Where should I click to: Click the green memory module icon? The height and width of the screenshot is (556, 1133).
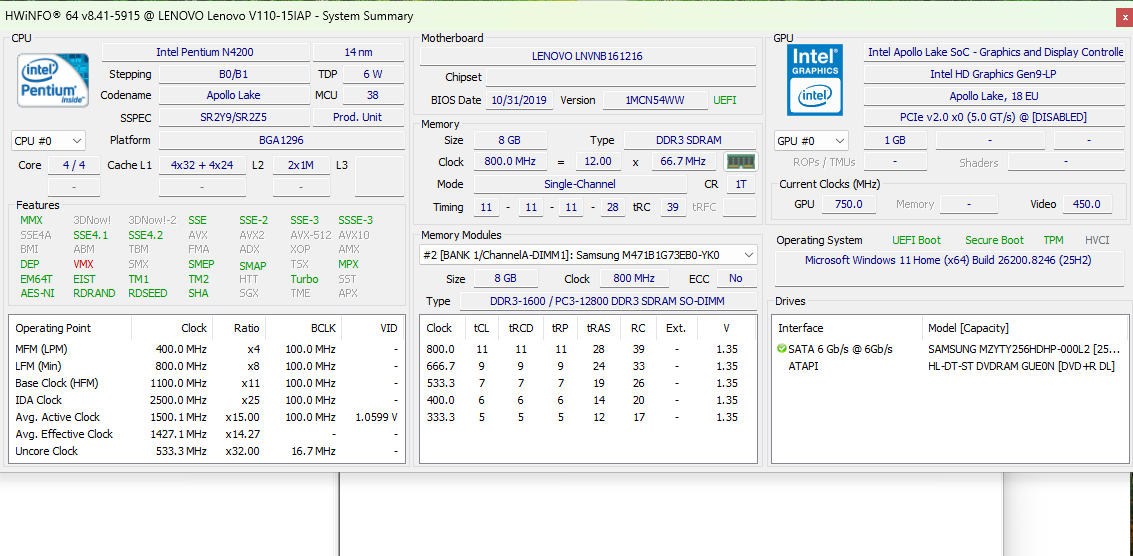[741, 162]
